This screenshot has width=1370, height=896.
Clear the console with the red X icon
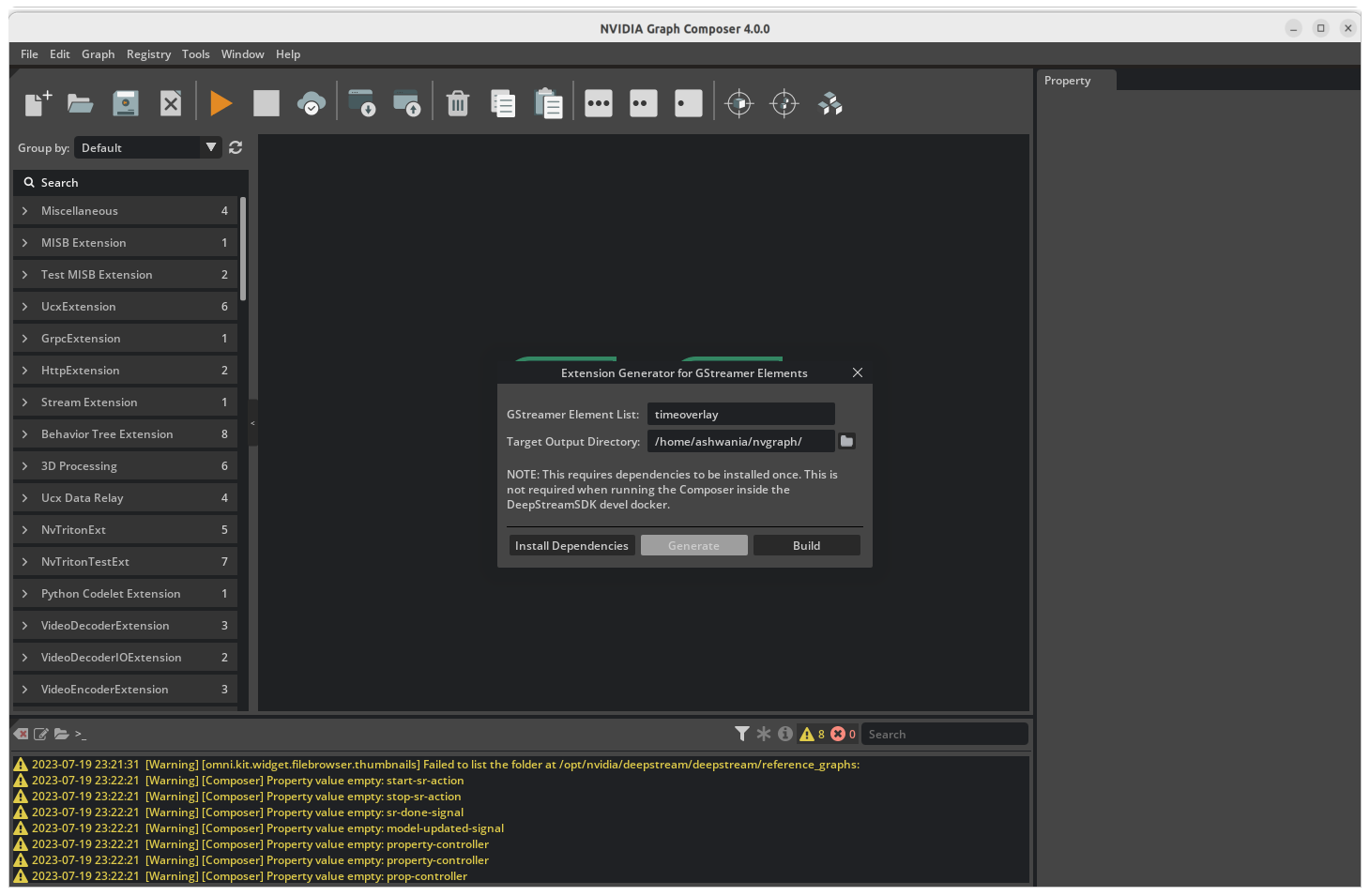click(x=22, y=734)
